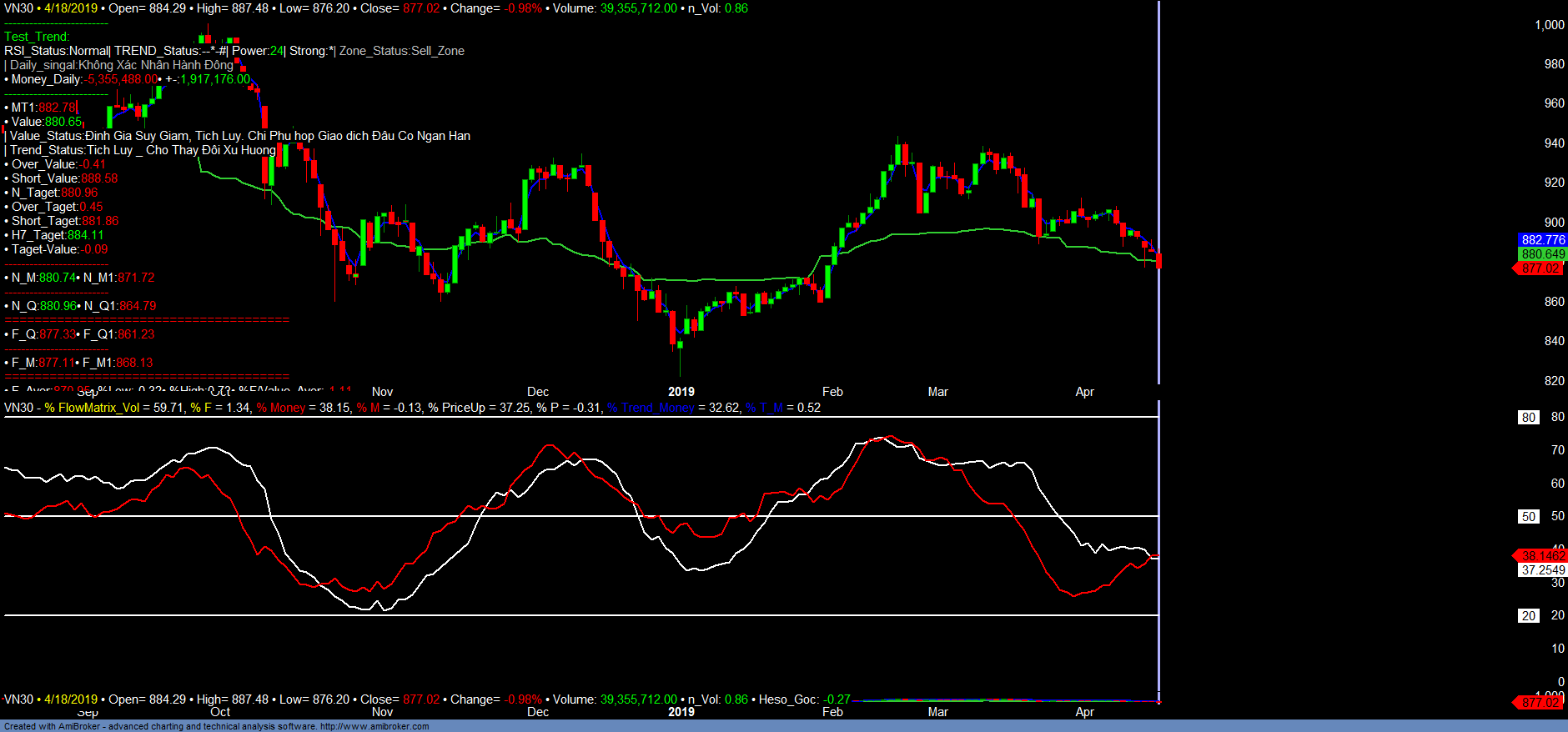Click the blue % Trend_Money legend label
The height and width of the screenshot is (732, 1568).
tap(651, 408)
